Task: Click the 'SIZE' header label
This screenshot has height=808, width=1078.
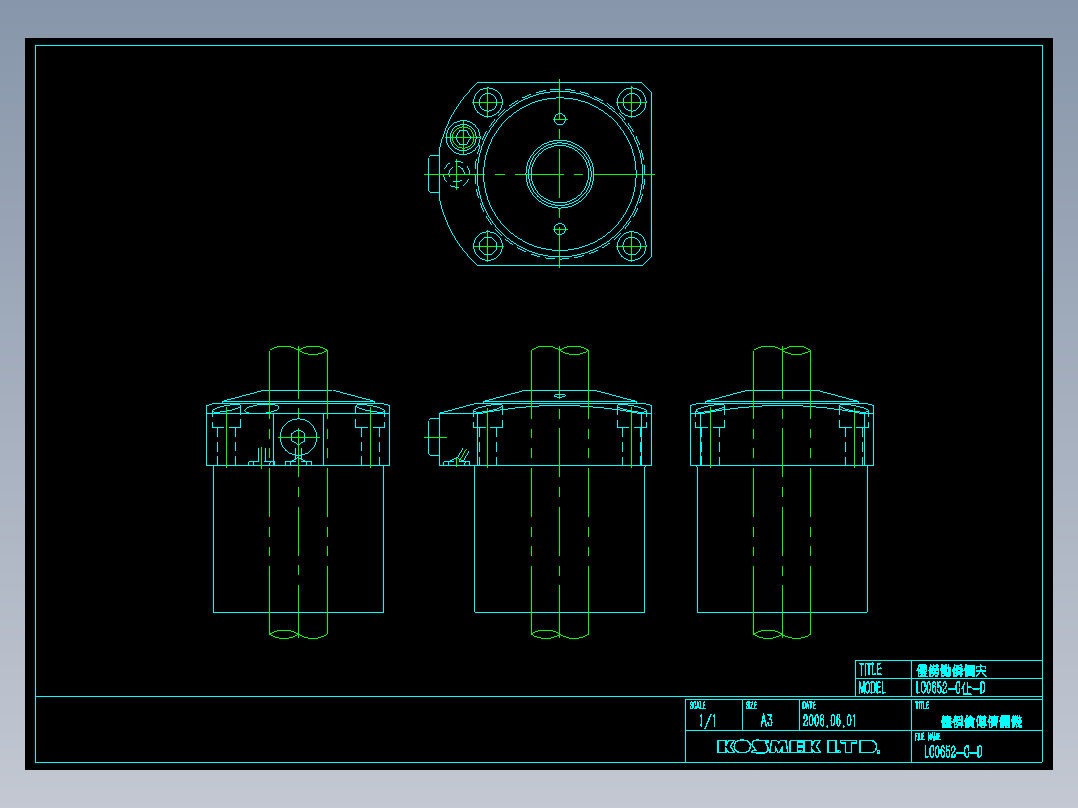Action: [x=751, y=706]
